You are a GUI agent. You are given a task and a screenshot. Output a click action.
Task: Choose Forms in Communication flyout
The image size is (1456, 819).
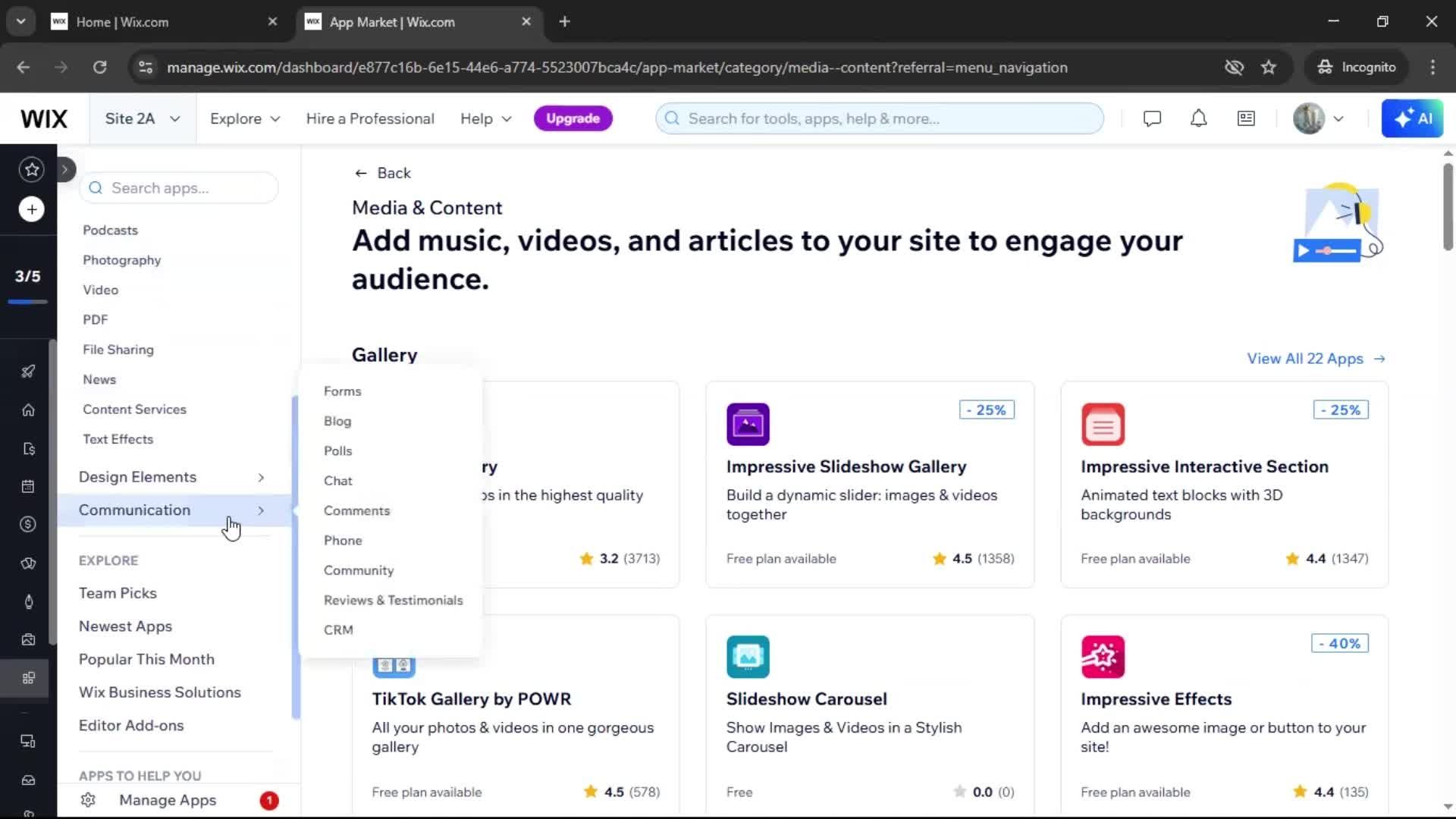pyautogui.click(x=342, y=391)
